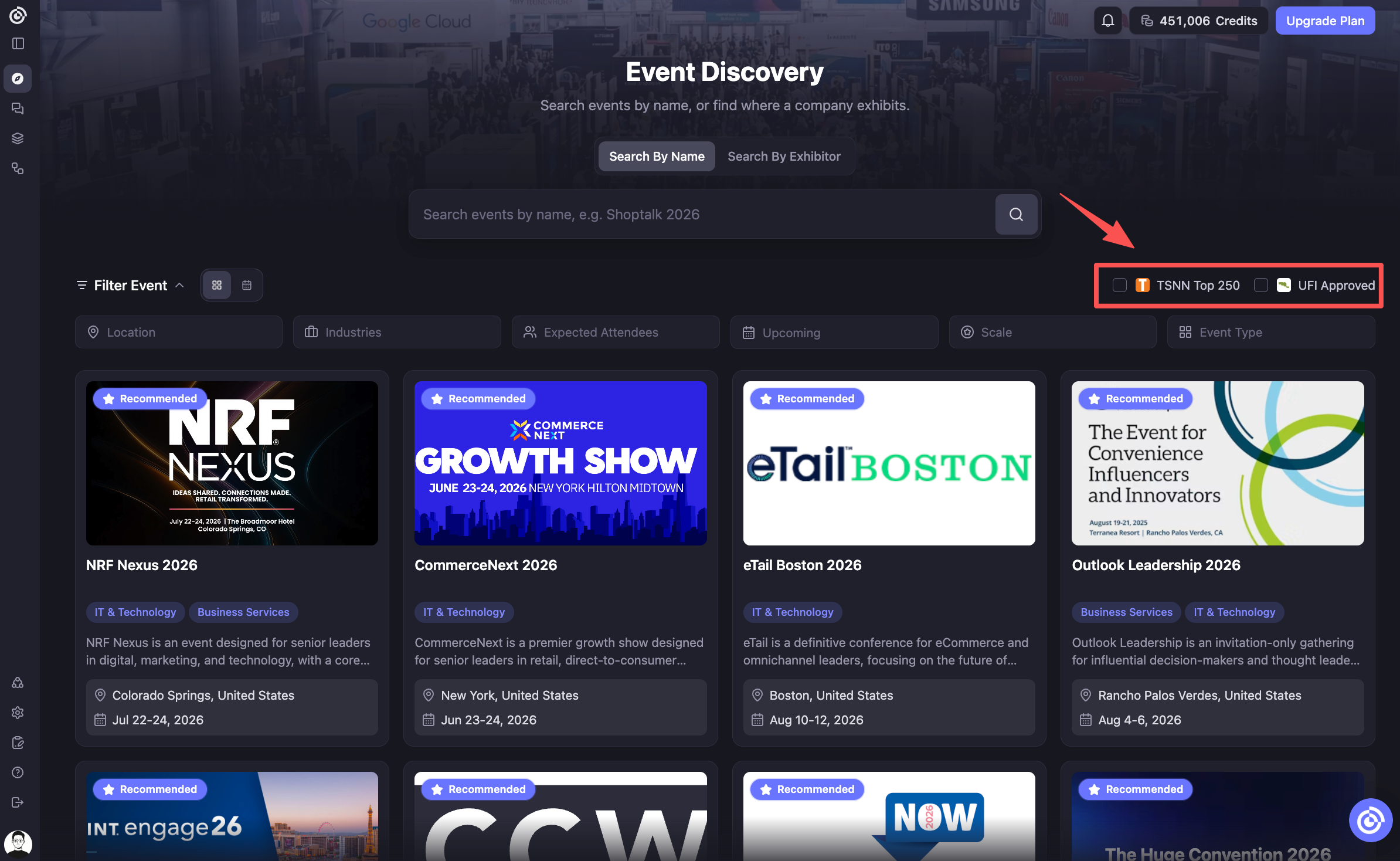Image resolution: width=1400 pixels, height=861 pixels.
Task: Open the stacked layers sidebar icon
Action: pyautogui.click(x=18, y=138)
